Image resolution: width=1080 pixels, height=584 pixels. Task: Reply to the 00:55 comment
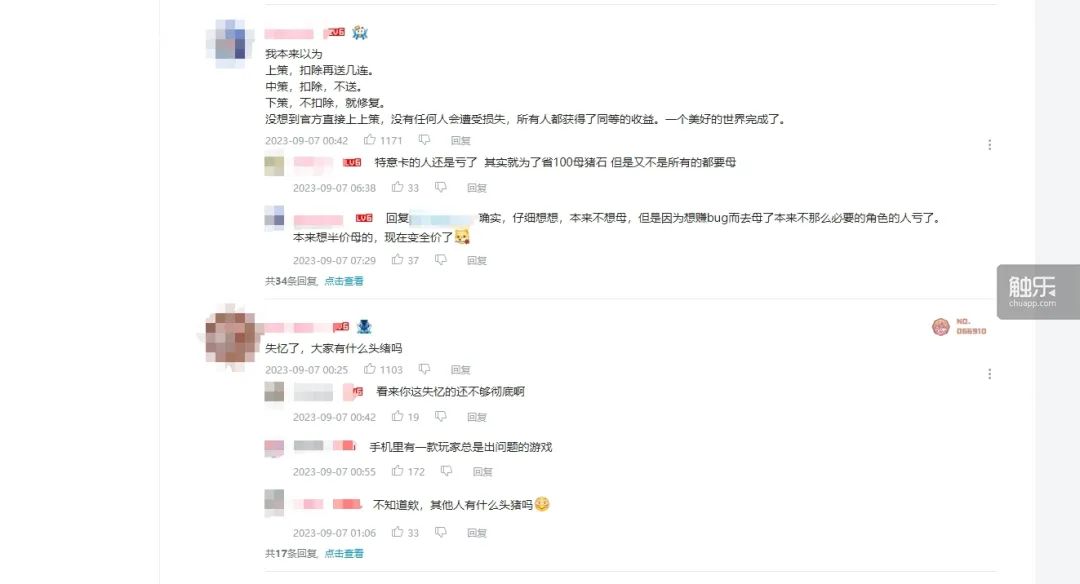483,472
